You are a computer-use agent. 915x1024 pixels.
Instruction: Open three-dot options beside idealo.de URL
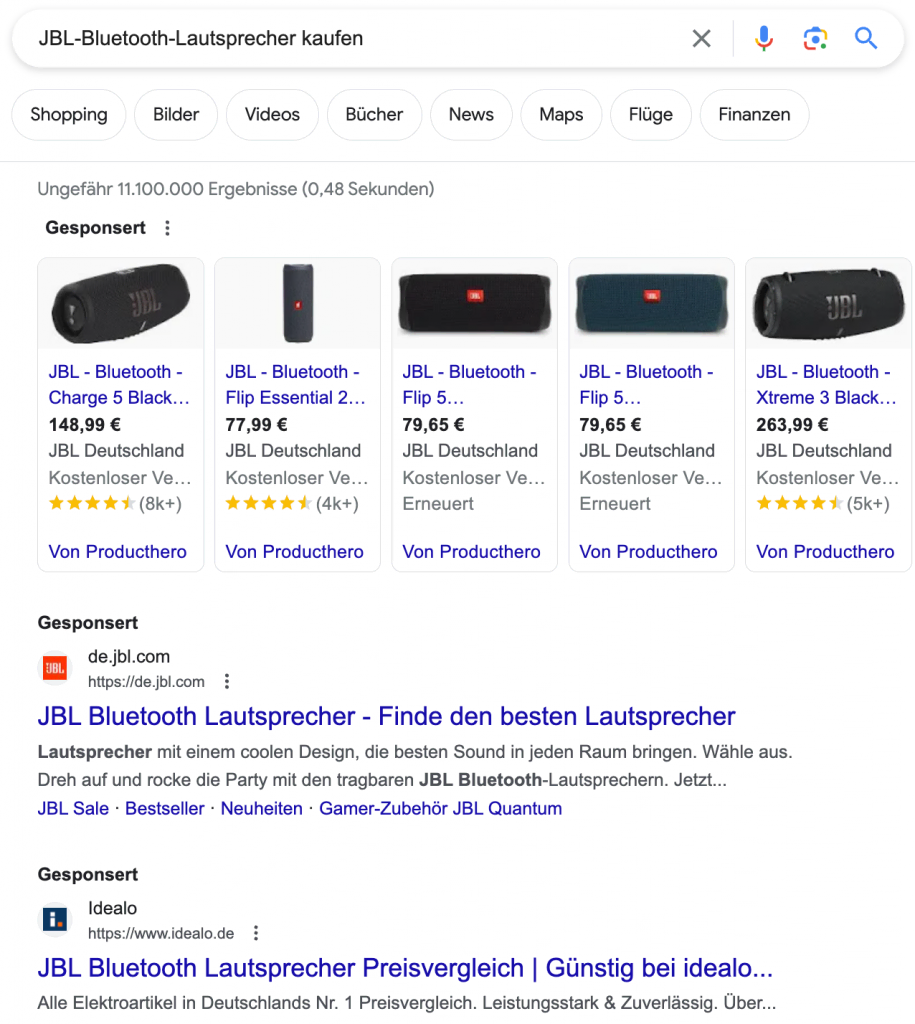click(256, 933)
